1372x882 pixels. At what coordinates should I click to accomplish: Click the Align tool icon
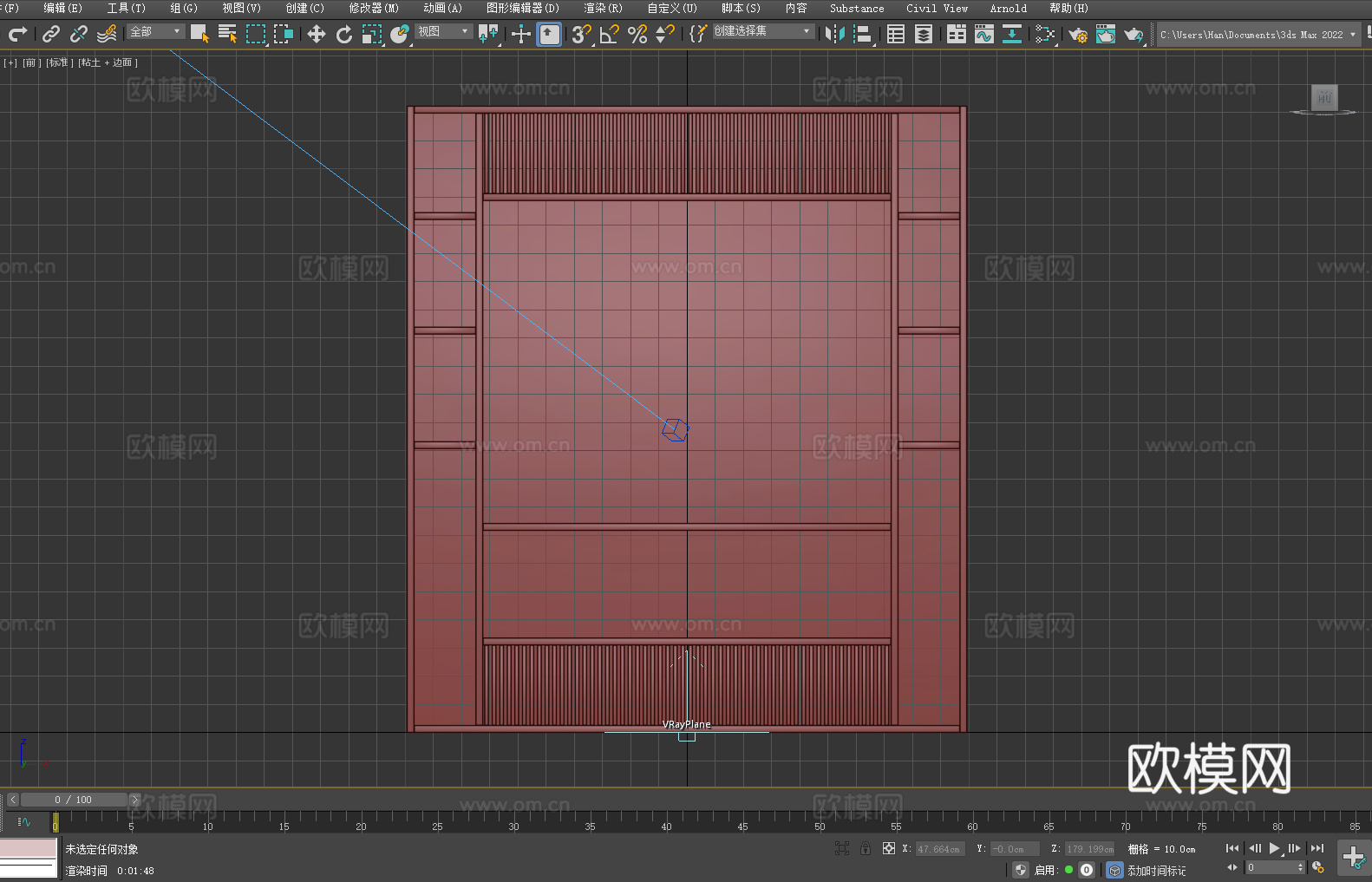point(863,34)
